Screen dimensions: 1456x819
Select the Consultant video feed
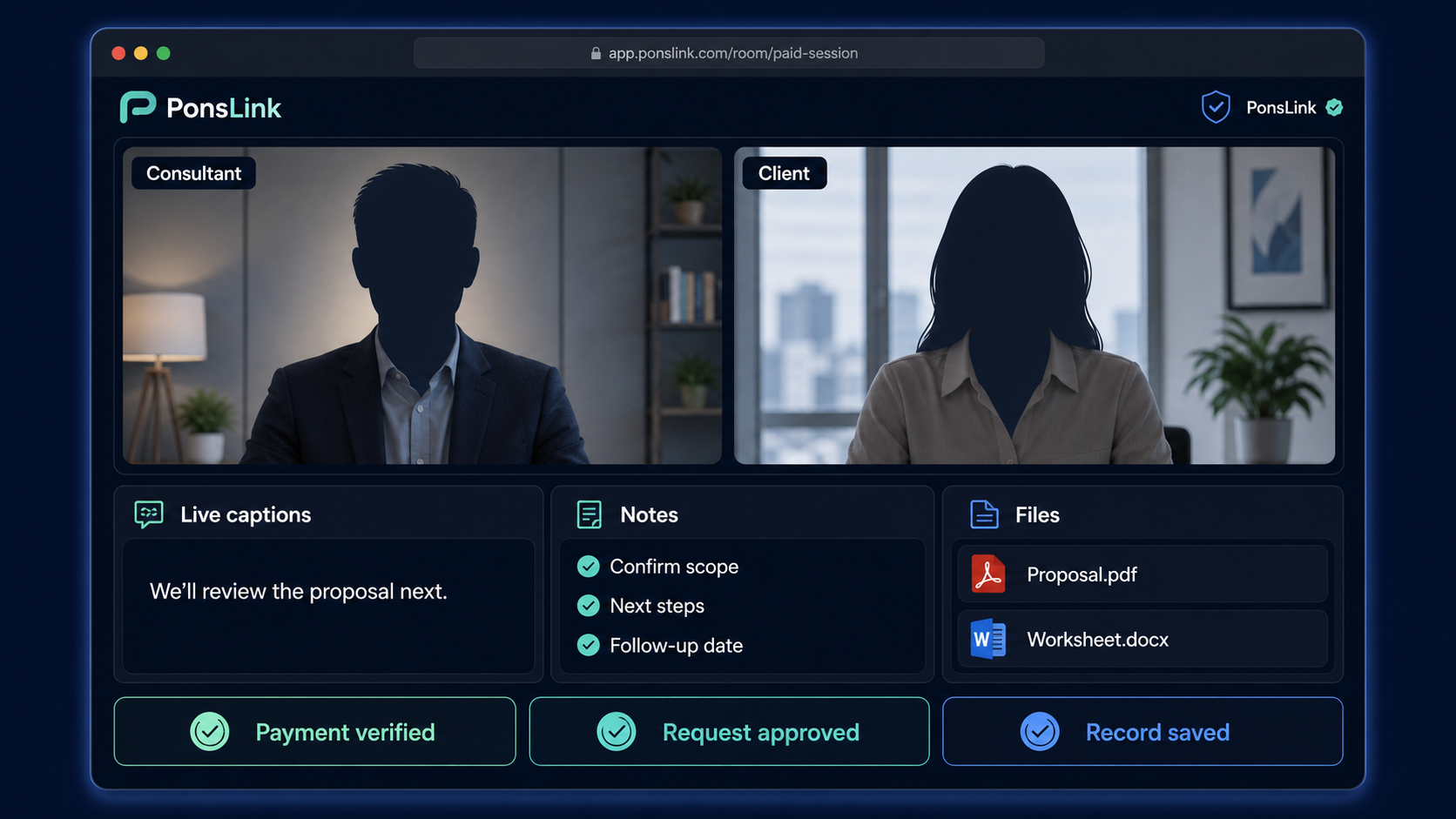pos(422,305)
